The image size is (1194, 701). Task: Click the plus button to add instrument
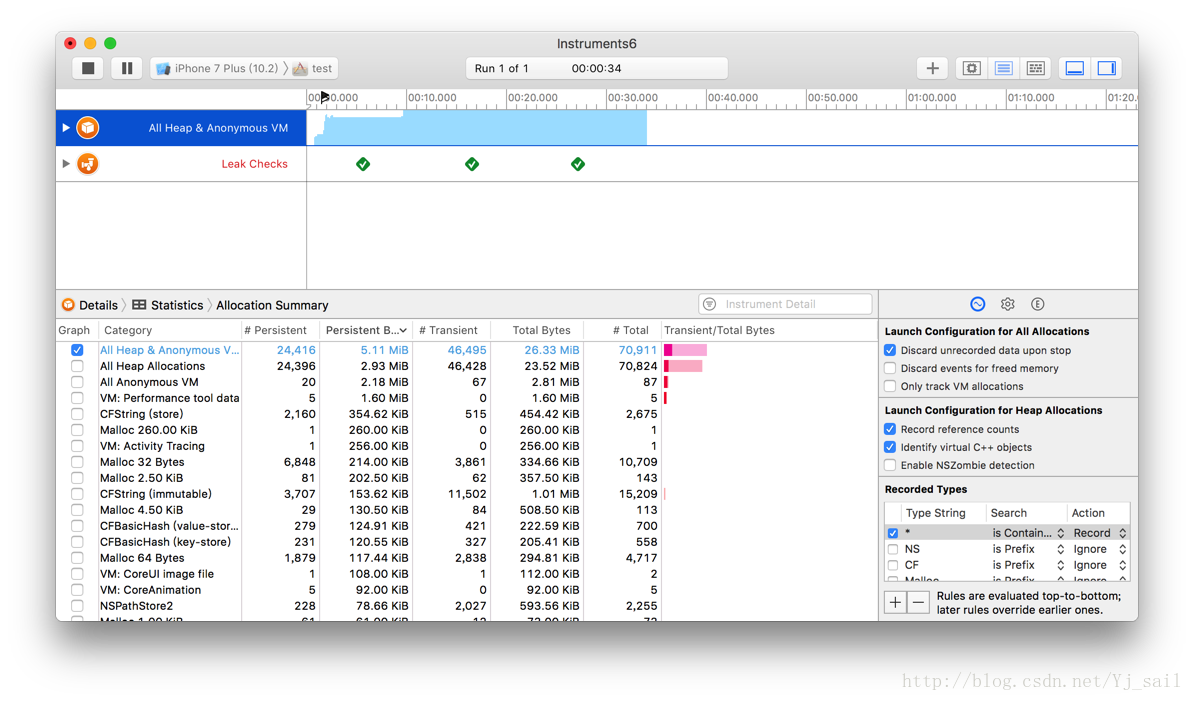pos(932,68)
